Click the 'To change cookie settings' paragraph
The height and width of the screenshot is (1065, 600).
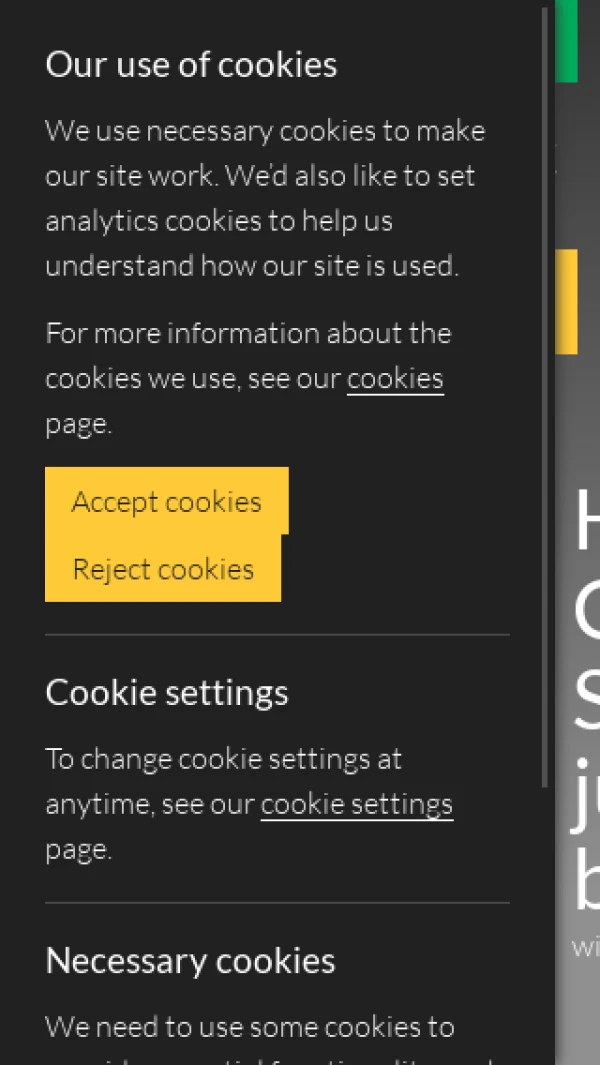(224, 760)
